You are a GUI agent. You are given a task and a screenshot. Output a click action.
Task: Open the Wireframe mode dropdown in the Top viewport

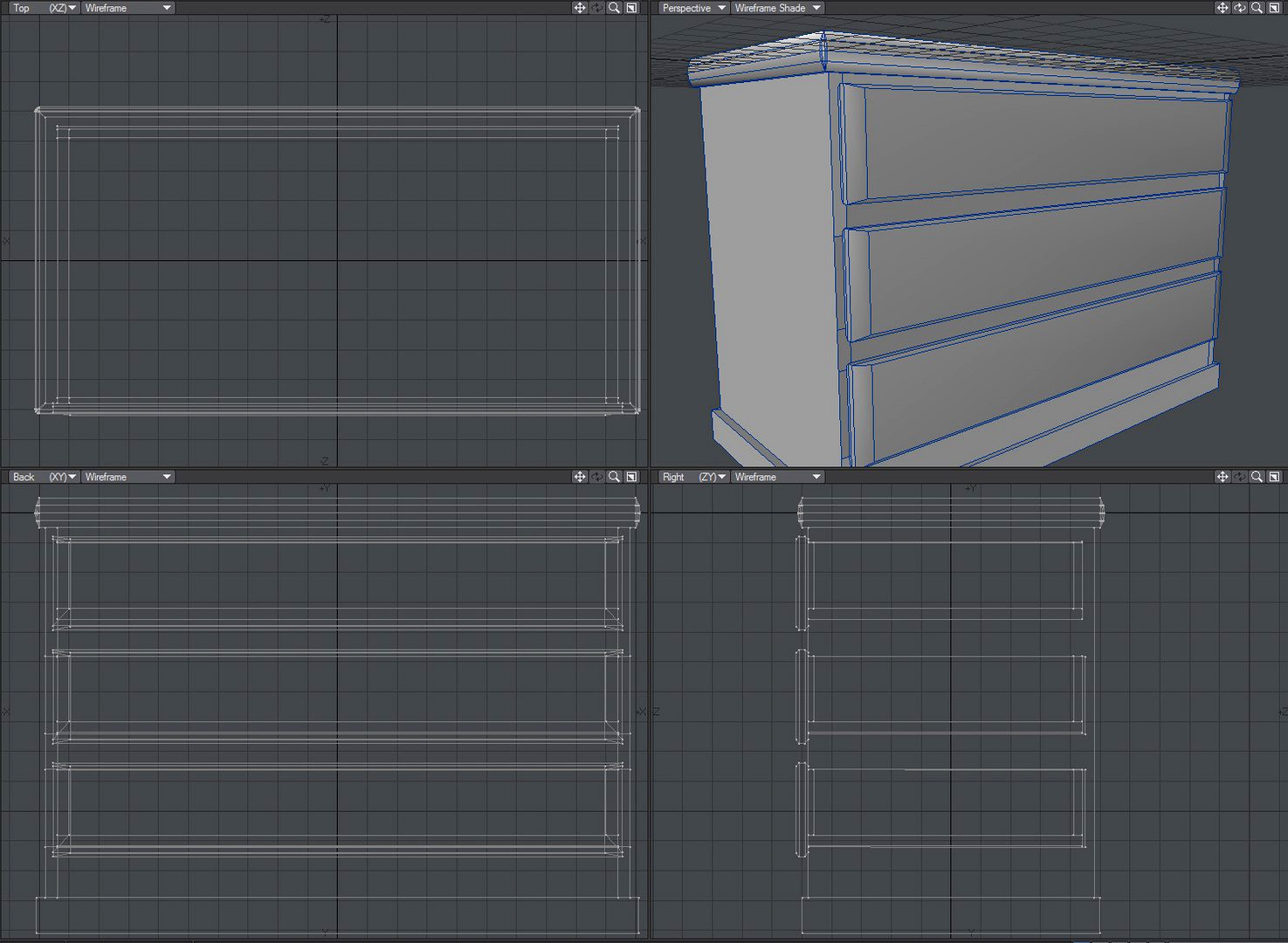(x=127, y=8)
